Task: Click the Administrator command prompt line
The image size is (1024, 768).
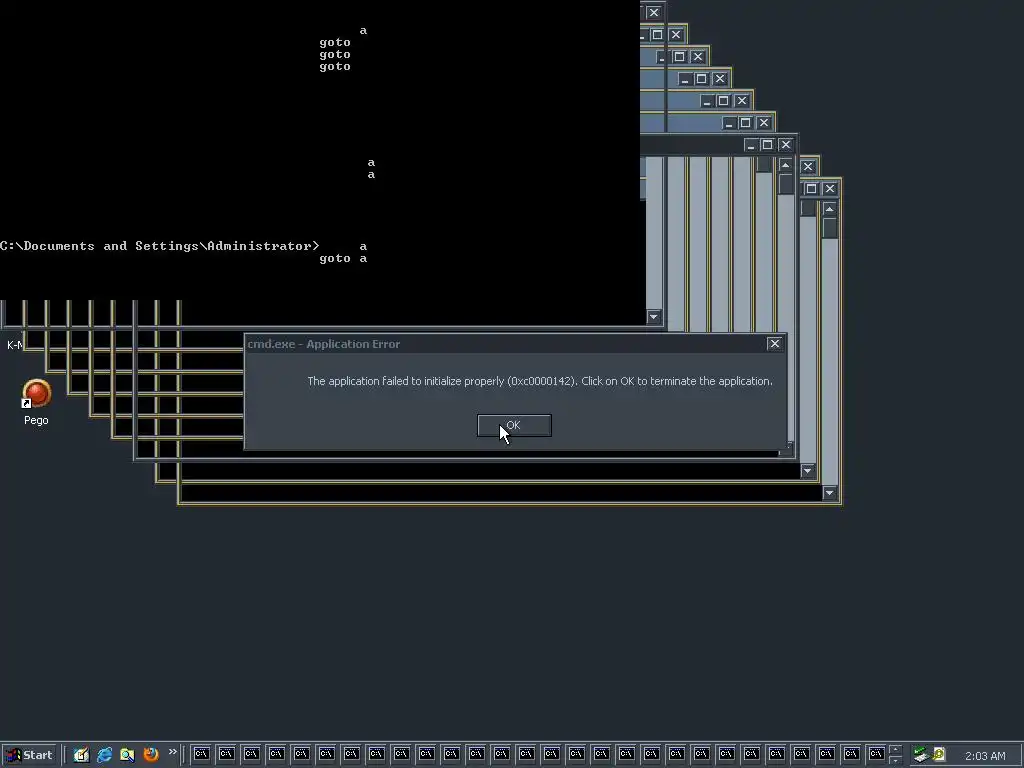Action: 160,246
